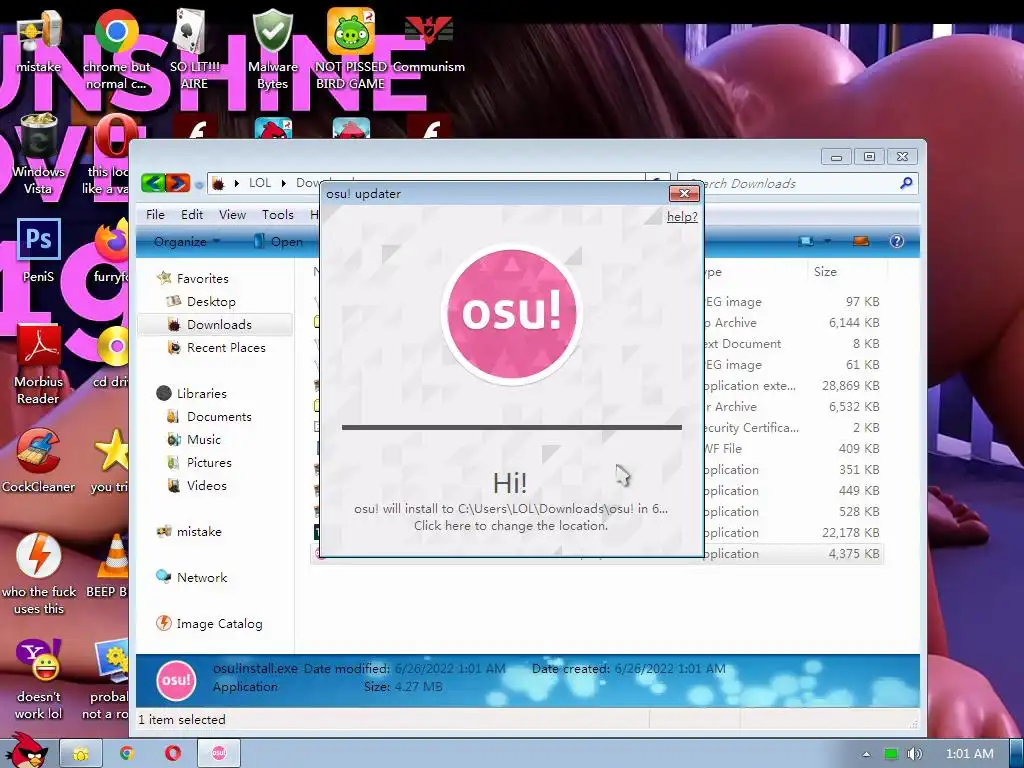Click the help? link in osu! updater
Screen dimensions: 1024x768
coord(682,216)
